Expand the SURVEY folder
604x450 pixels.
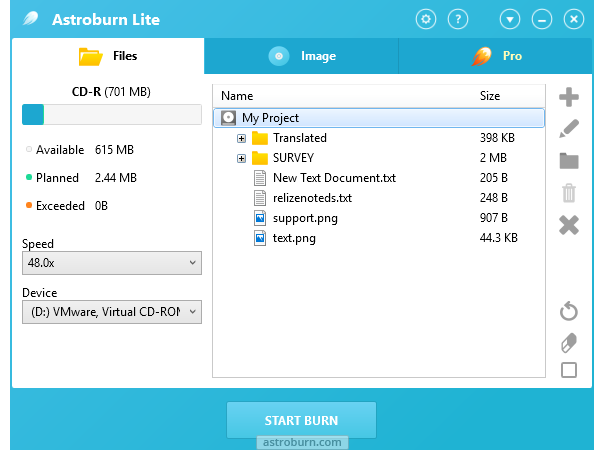[241, 158]
